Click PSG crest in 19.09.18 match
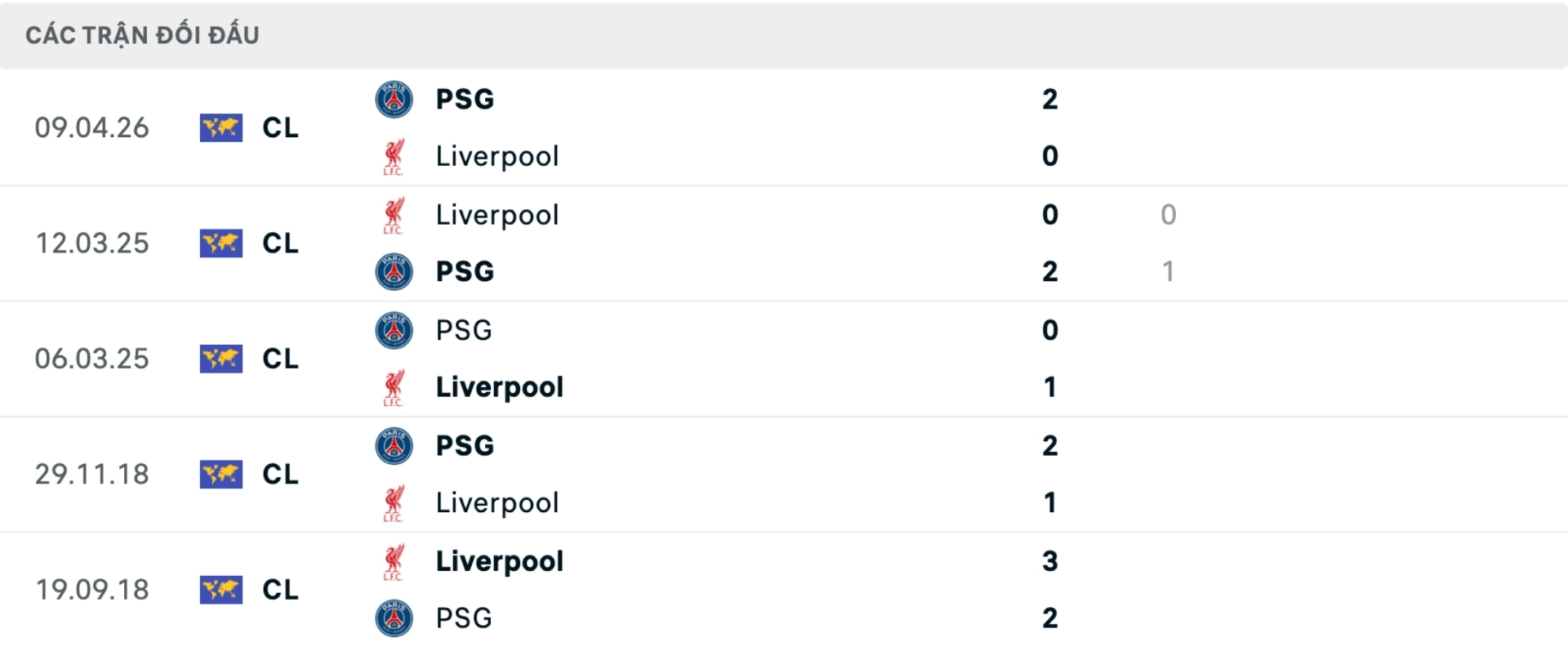 [394, 618]
